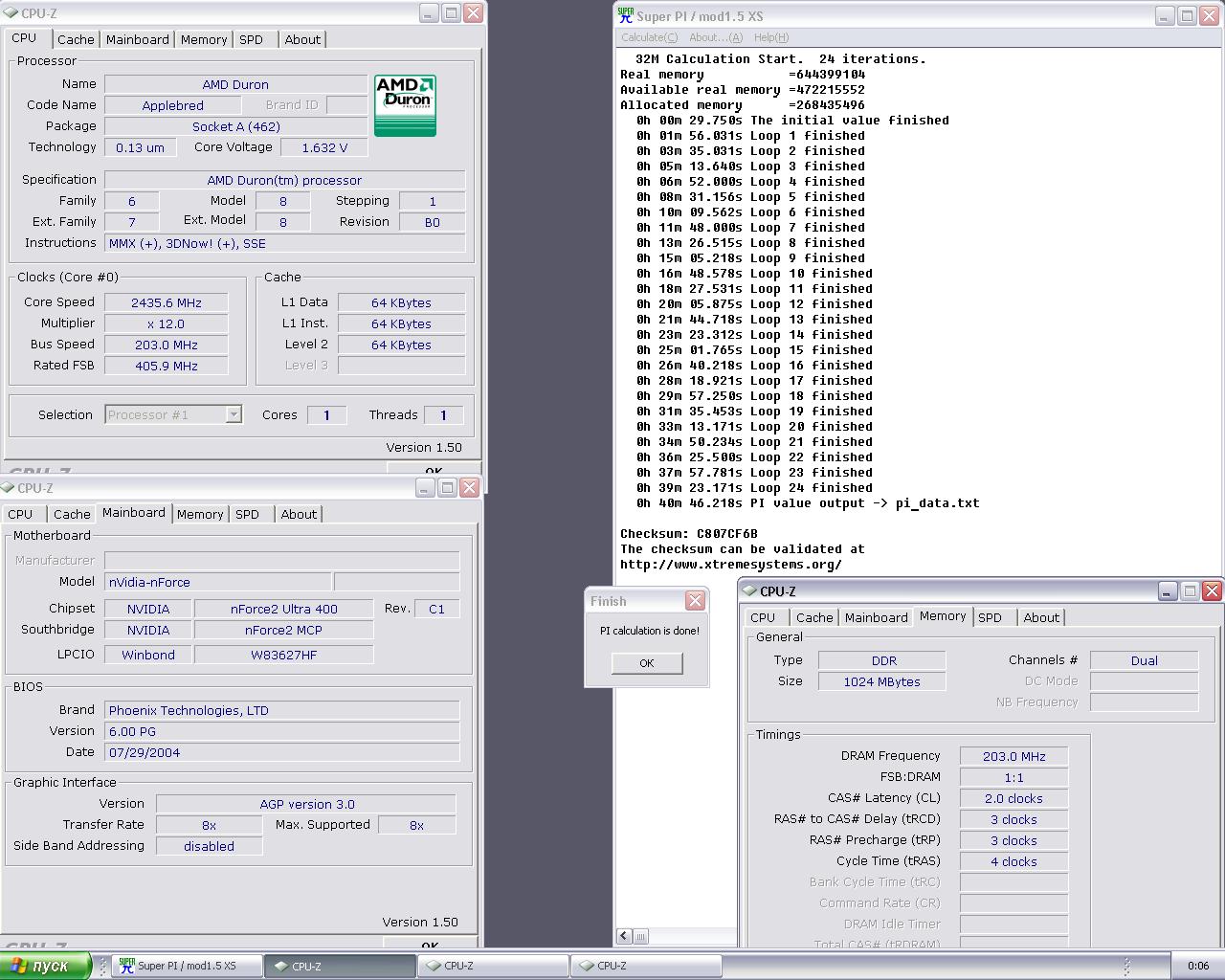Click the Multiplier value x 12.0
Viewport: 1225px width, 980px height.
167,323
